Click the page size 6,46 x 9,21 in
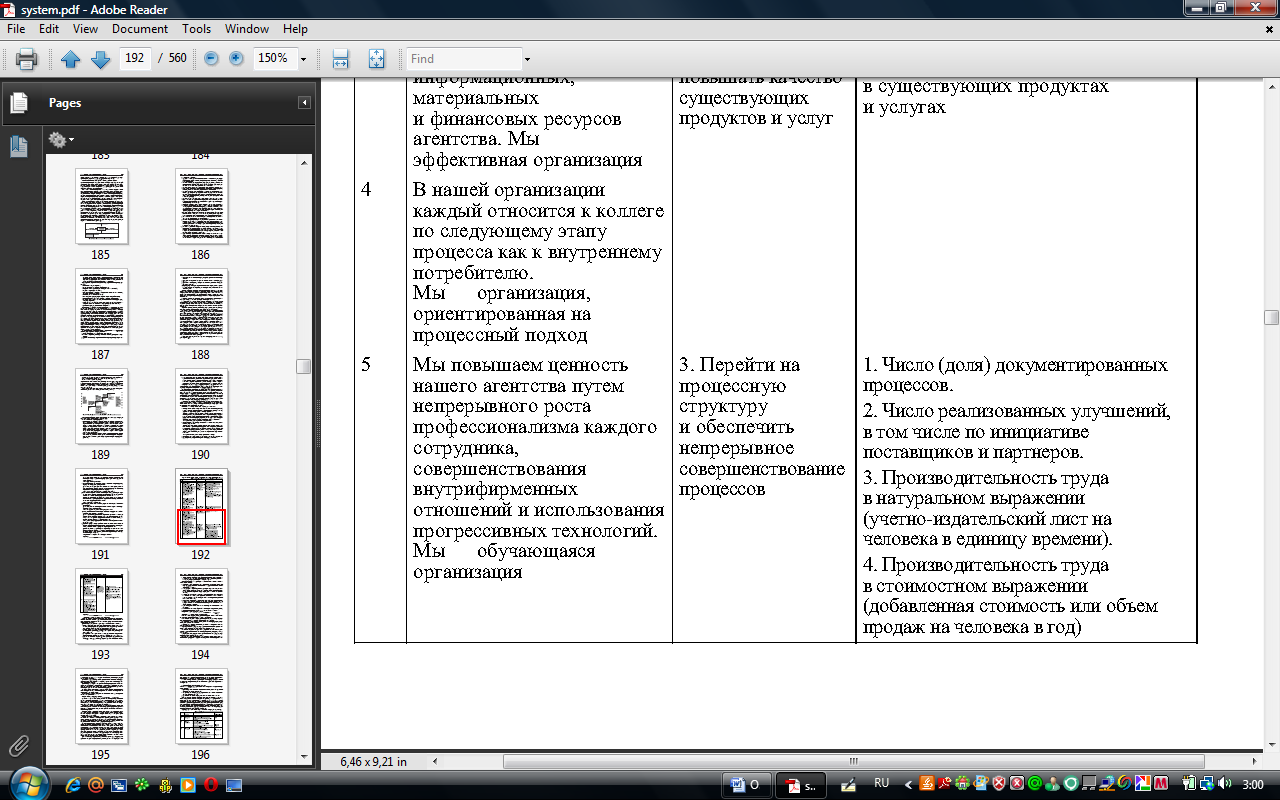This screenshot has height=800, width=1280. coord(374,761)
